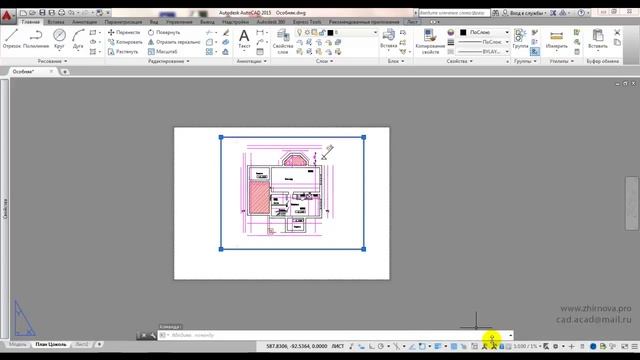Add a new drawing tab with plus
This screenshot has width=640, height=360.
pyautogui.click(x=65, y=72)
